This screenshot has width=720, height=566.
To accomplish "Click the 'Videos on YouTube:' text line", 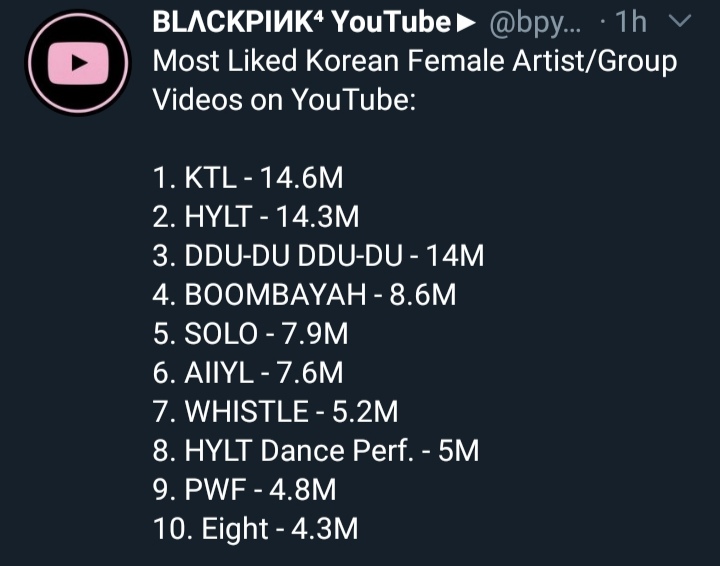I will (283, 100).
